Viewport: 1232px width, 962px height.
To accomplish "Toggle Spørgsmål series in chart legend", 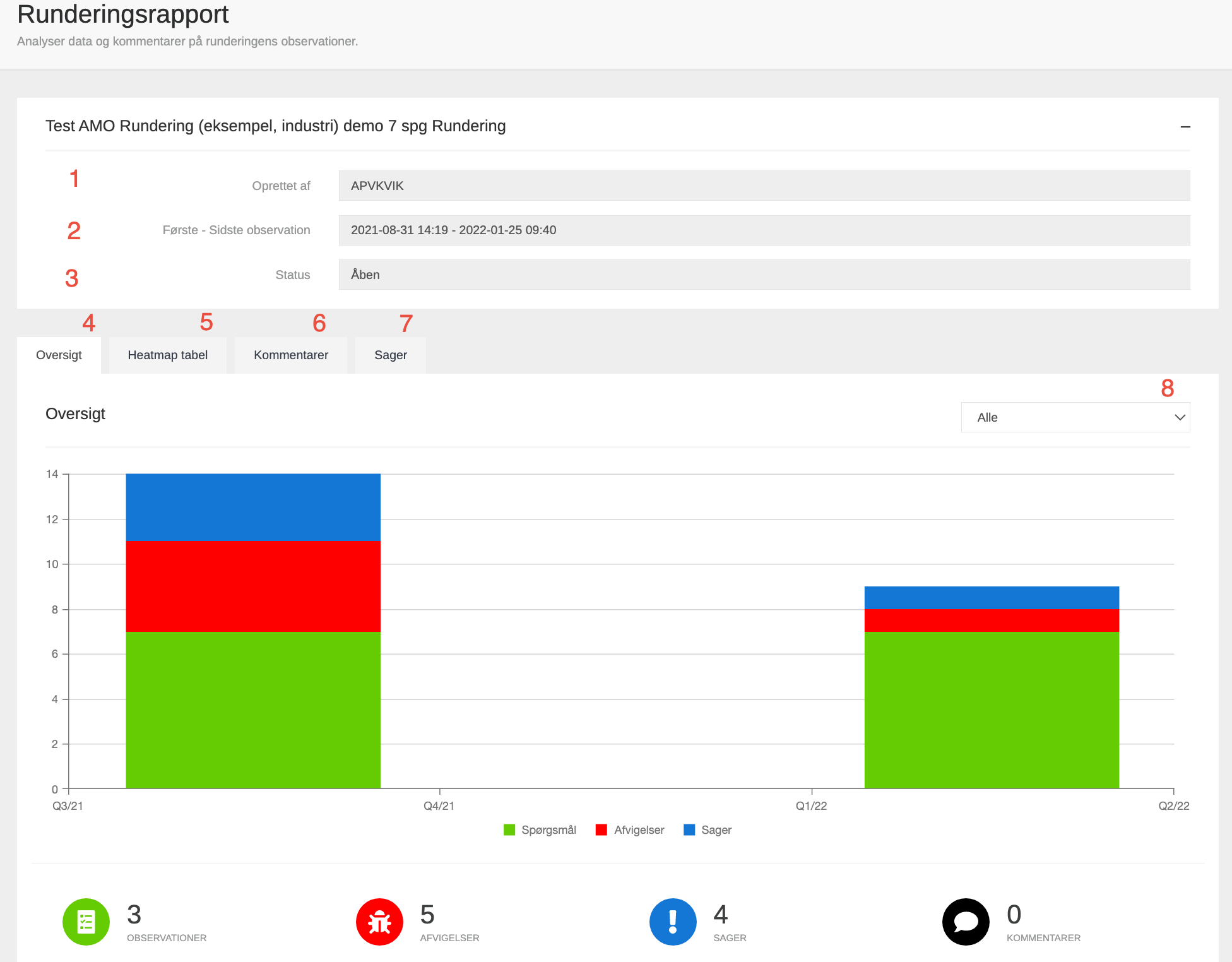I will pyautogui.click(x=548, y=829).
